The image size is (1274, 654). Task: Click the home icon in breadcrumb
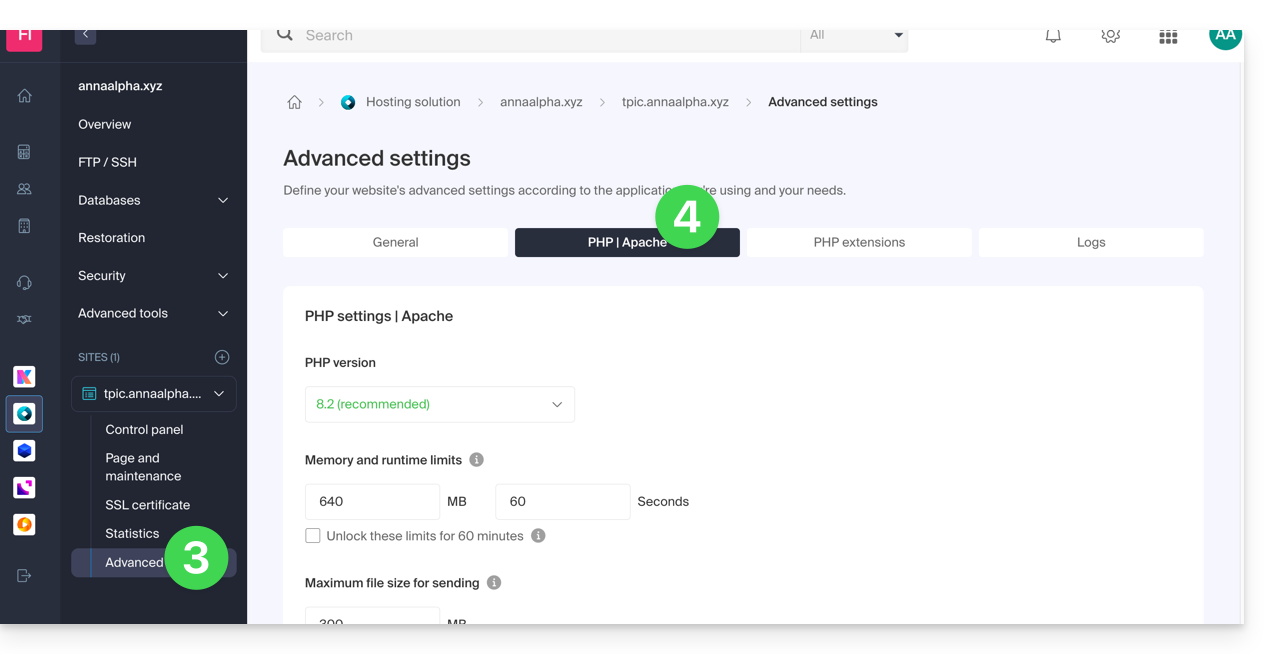click(x=294, y=102)
